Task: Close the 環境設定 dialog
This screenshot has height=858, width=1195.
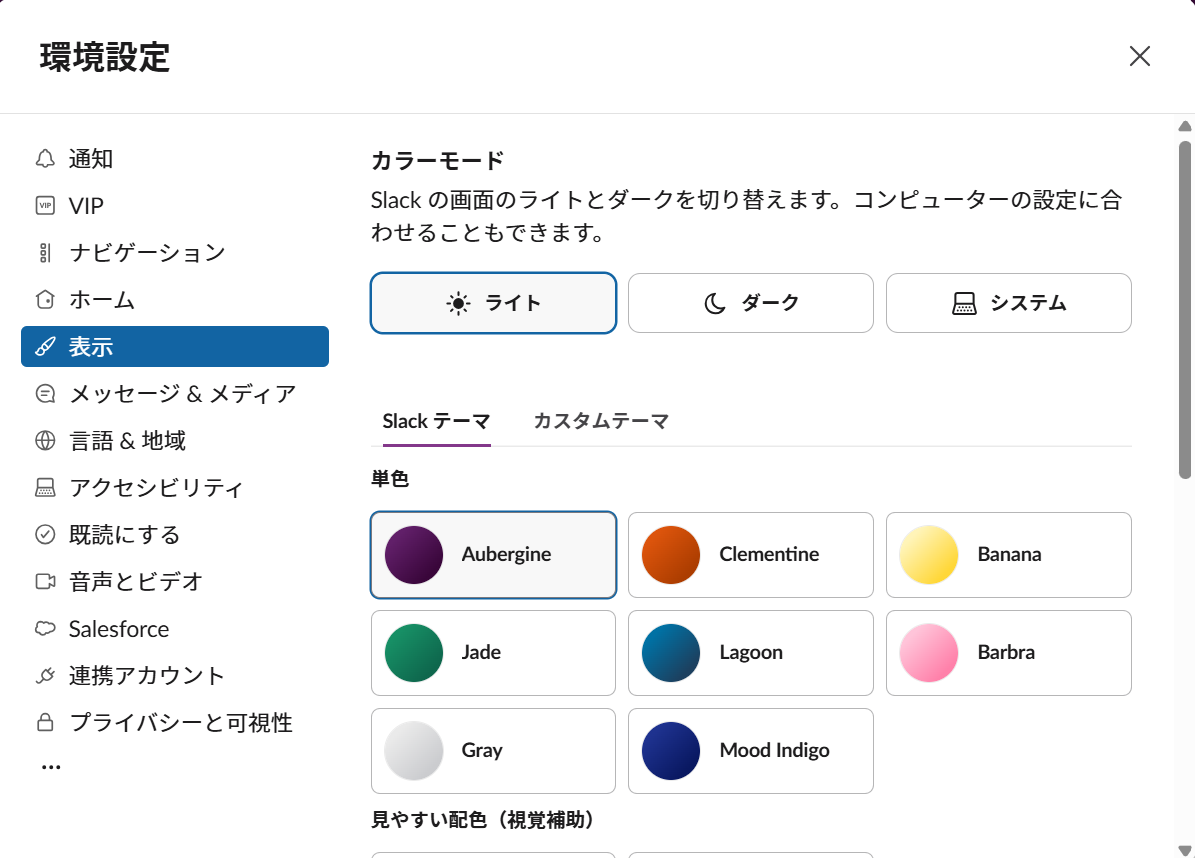Action: (x=1139, y=56)
